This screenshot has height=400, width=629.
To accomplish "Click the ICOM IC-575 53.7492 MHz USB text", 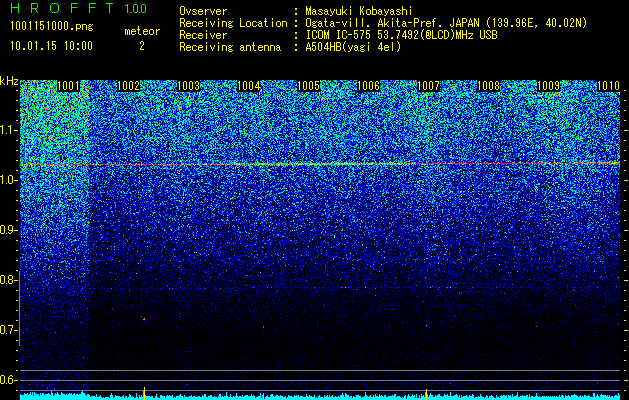I will 402,35.
